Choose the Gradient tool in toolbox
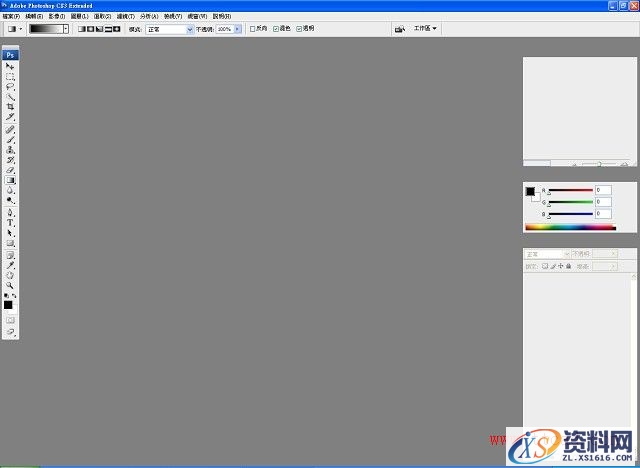This screenshot has height=468, width=640. (11, 181)
